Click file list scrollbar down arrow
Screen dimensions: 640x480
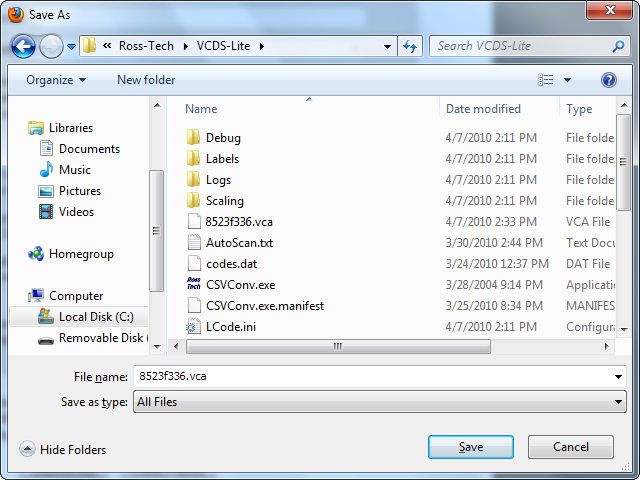coord(624,329)
